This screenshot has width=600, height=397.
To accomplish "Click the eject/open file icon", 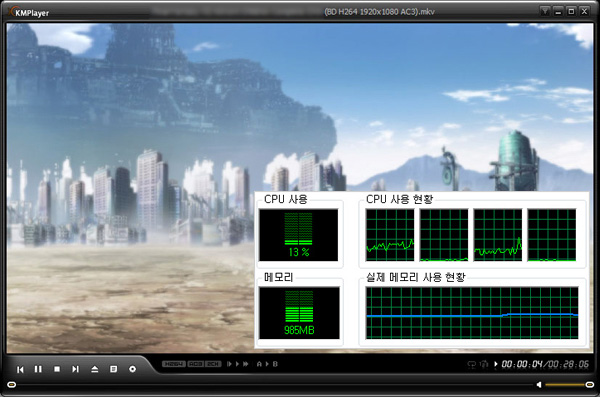I will coord(95,369).
